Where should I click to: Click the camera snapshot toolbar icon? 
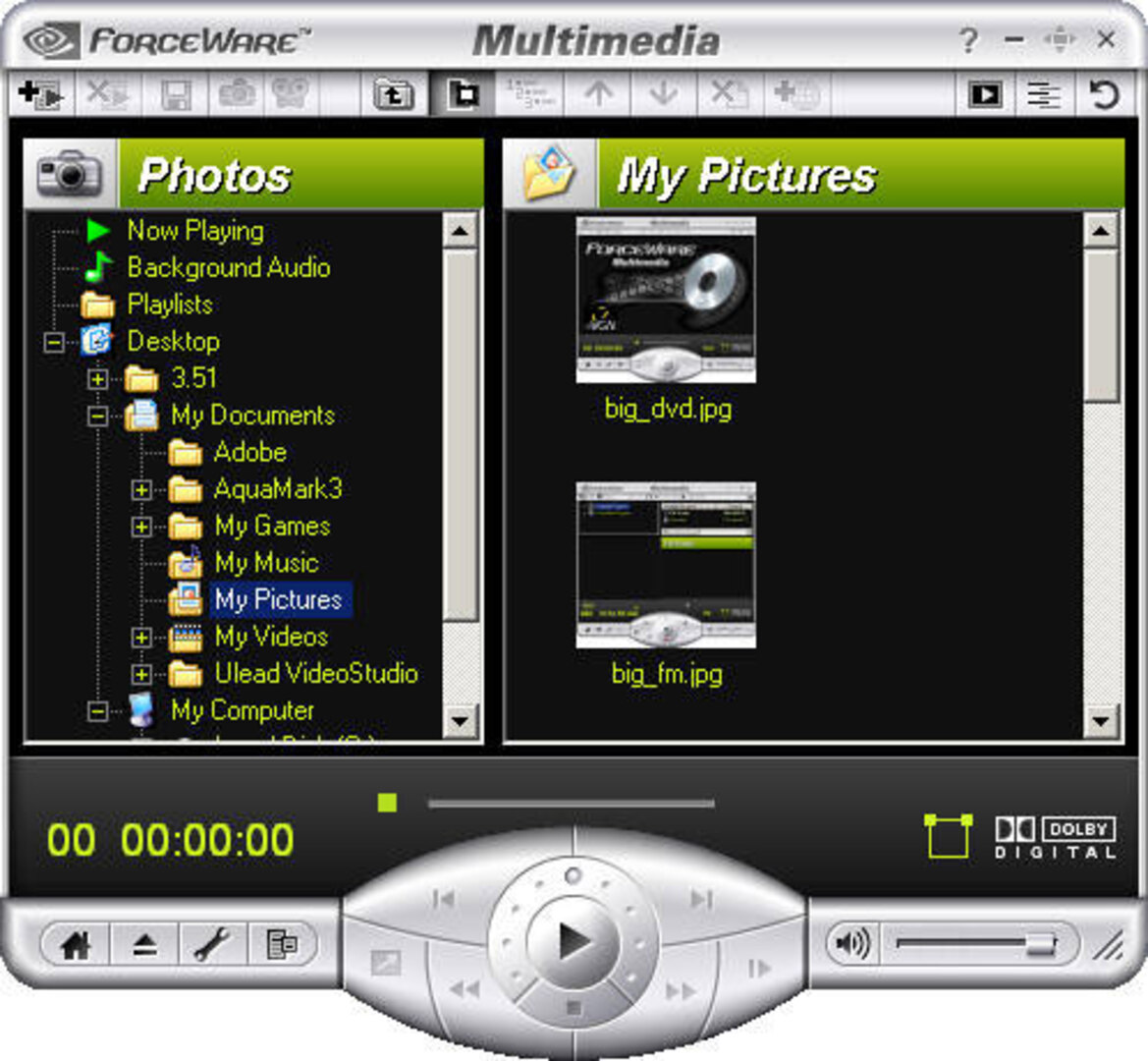238,94
